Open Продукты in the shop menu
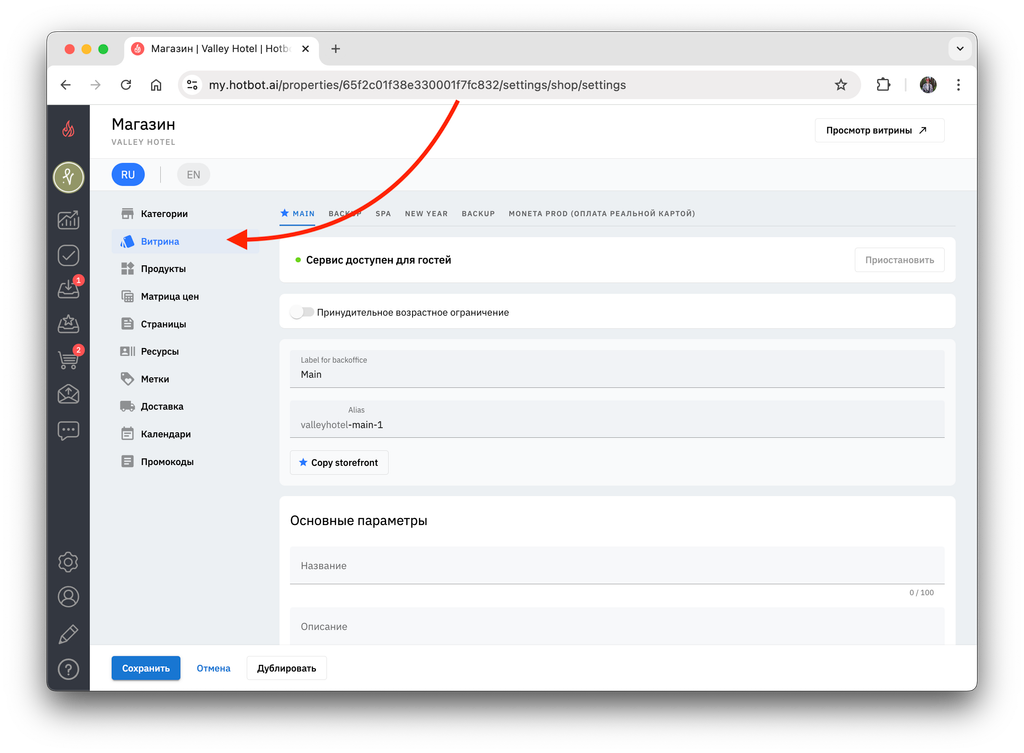This screenshot has width=1024, height=753. [x=185, y=268]
